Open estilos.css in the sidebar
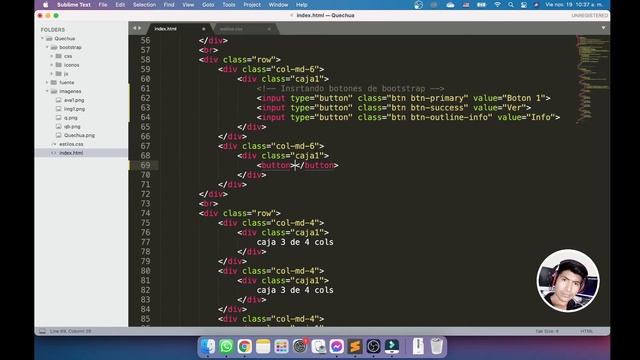This screenshot has width=640, height=360. (x=71, y=144)
